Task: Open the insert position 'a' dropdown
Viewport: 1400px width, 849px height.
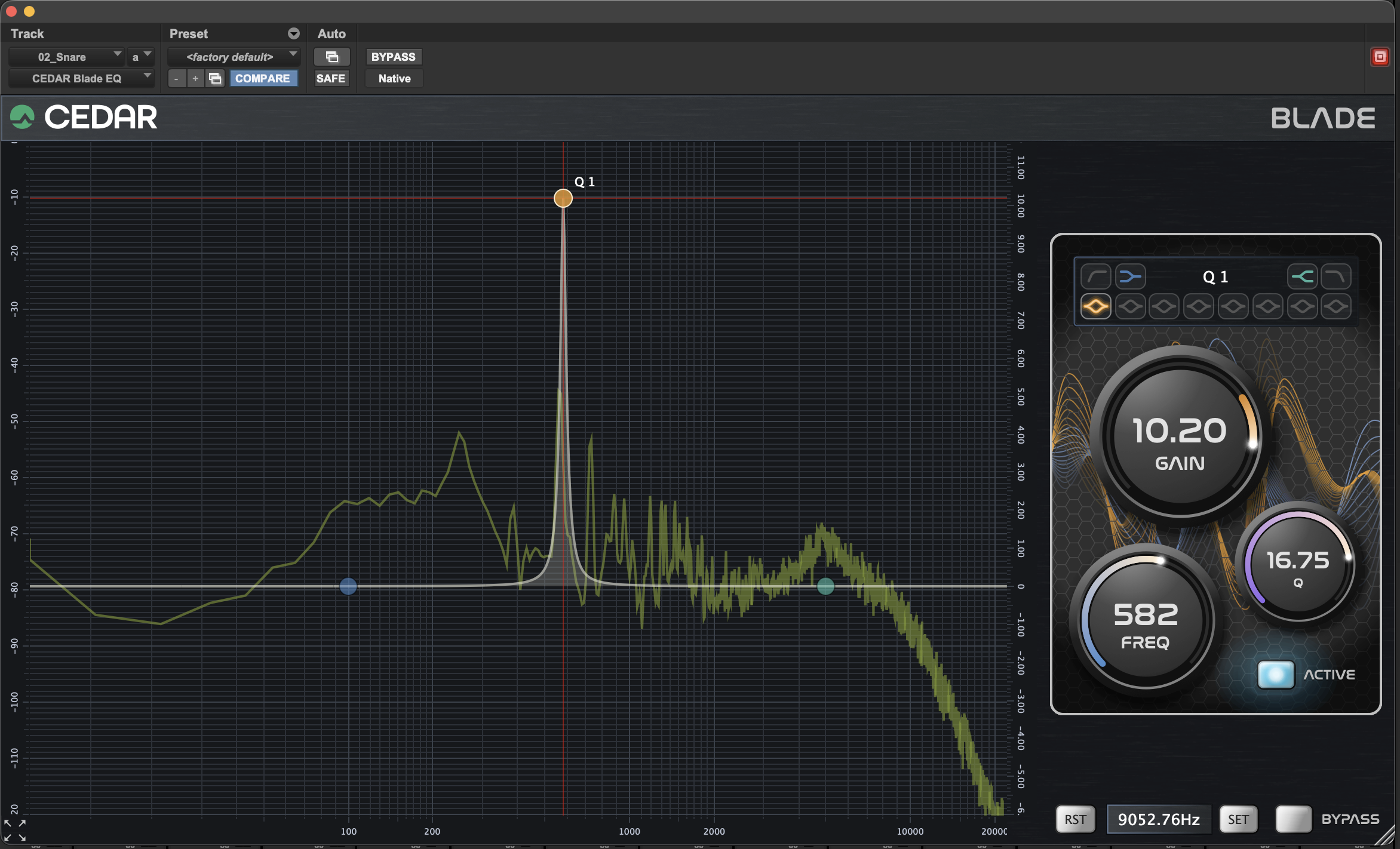Action: (142, 57)
